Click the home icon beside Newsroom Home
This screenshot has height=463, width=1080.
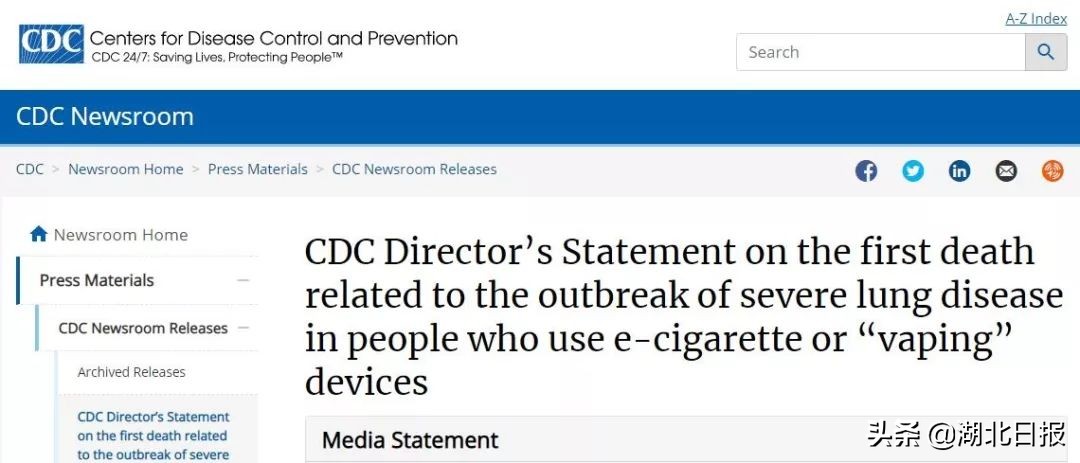tap(39, 235)
